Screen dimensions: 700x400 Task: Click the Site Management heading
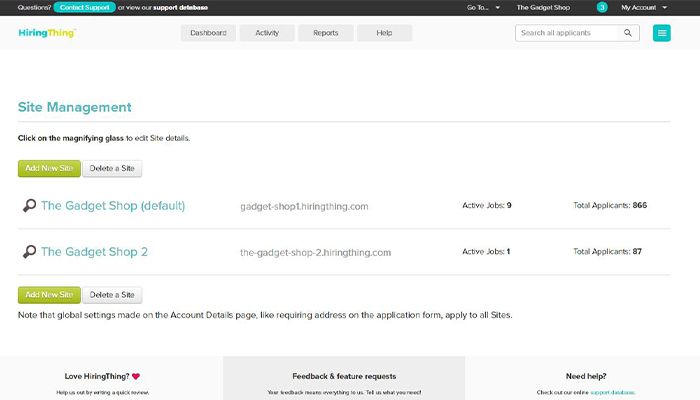[75, 107]
